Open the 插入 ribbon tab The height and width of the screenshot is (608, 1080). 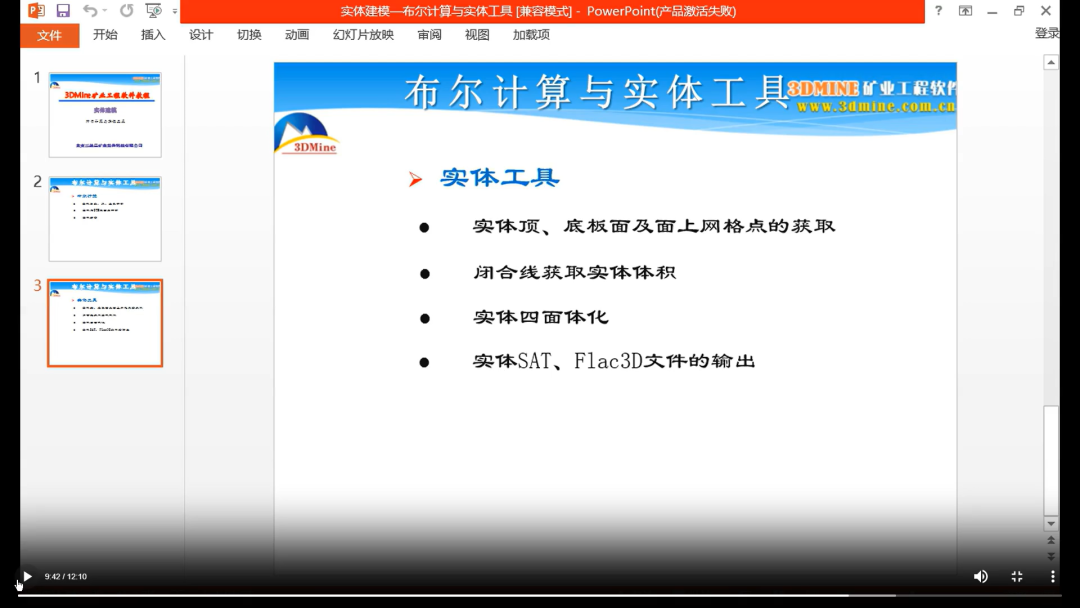coord(153,35)
